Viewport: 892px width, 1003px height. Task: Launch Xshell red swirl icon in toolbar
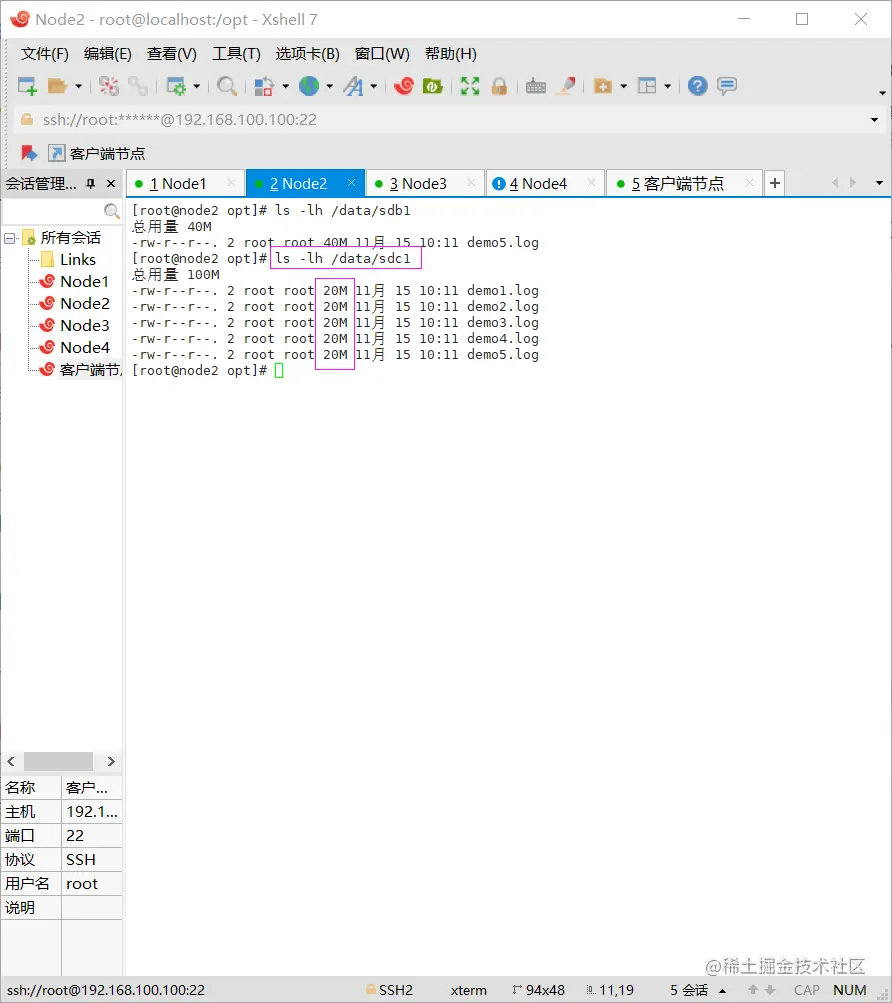click(404, 85)
